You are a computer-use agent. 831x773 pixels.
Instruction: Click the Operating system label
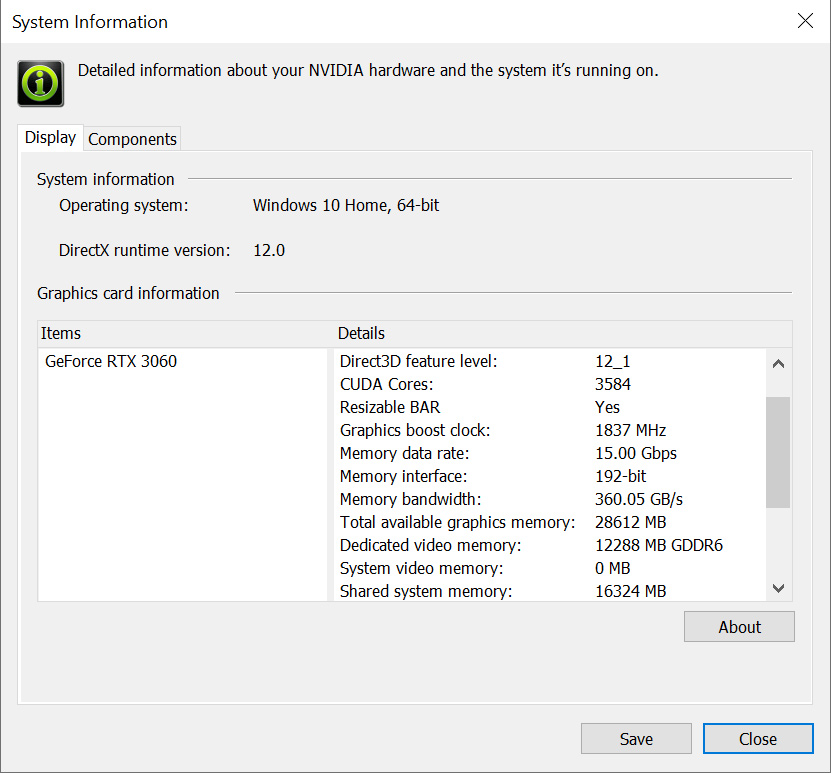point(123,206)
